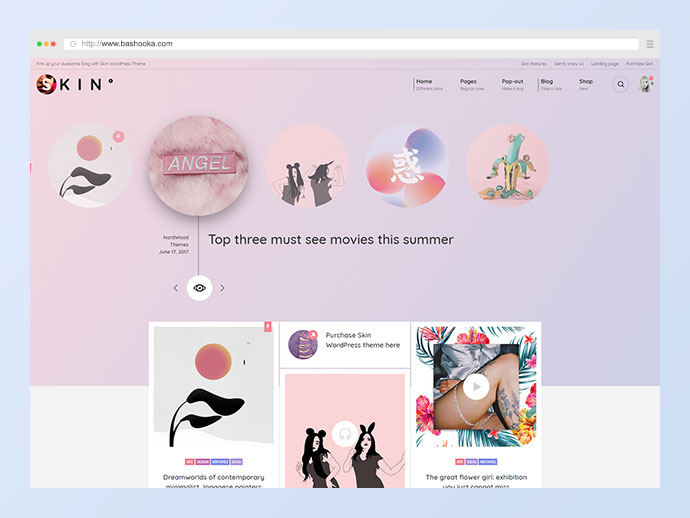Select the banana sculpture circle thumbnail
This screenshot has height=518, width=690.
click(x=507, y=165)
